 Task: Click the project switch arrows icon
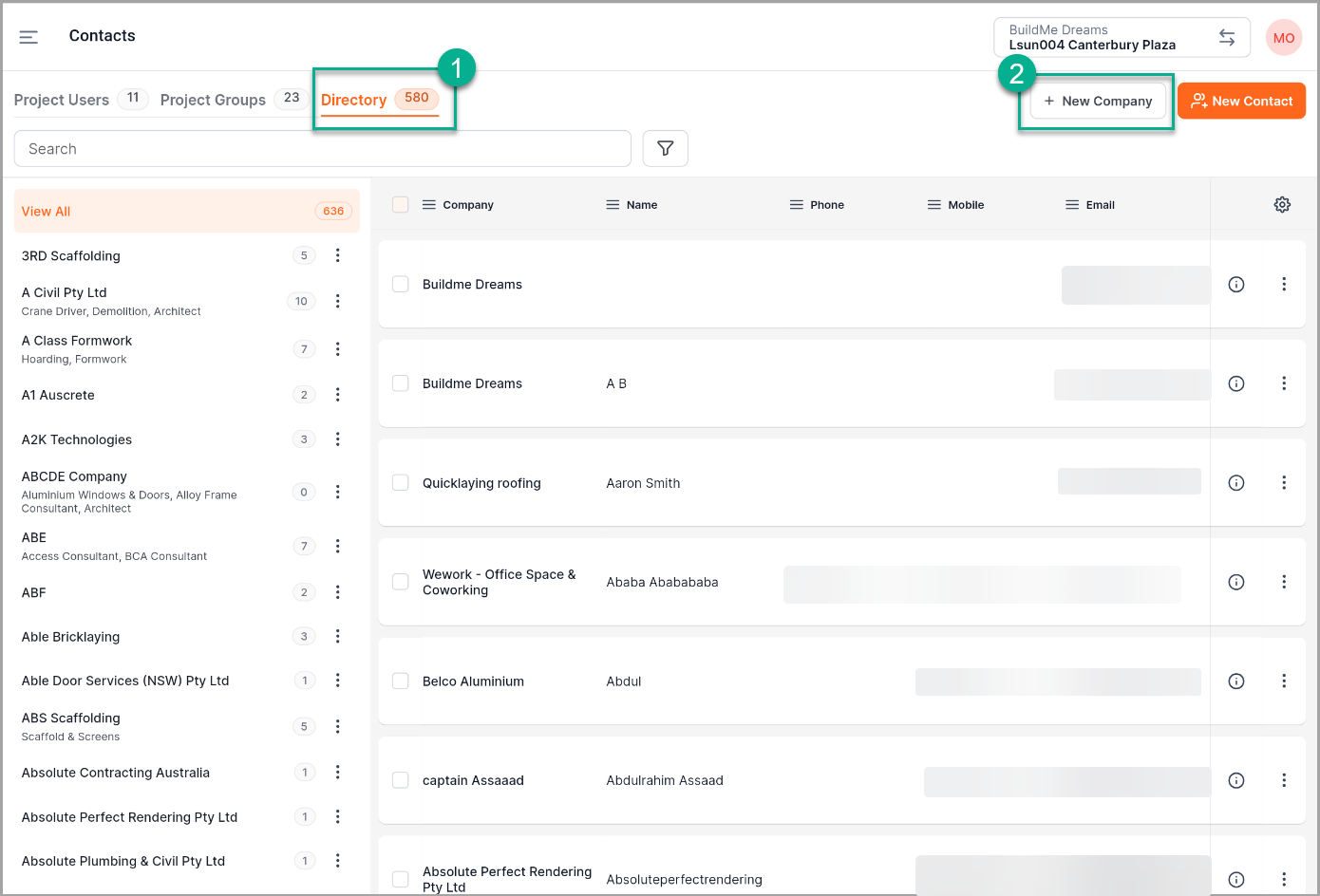click(1226, 38)
